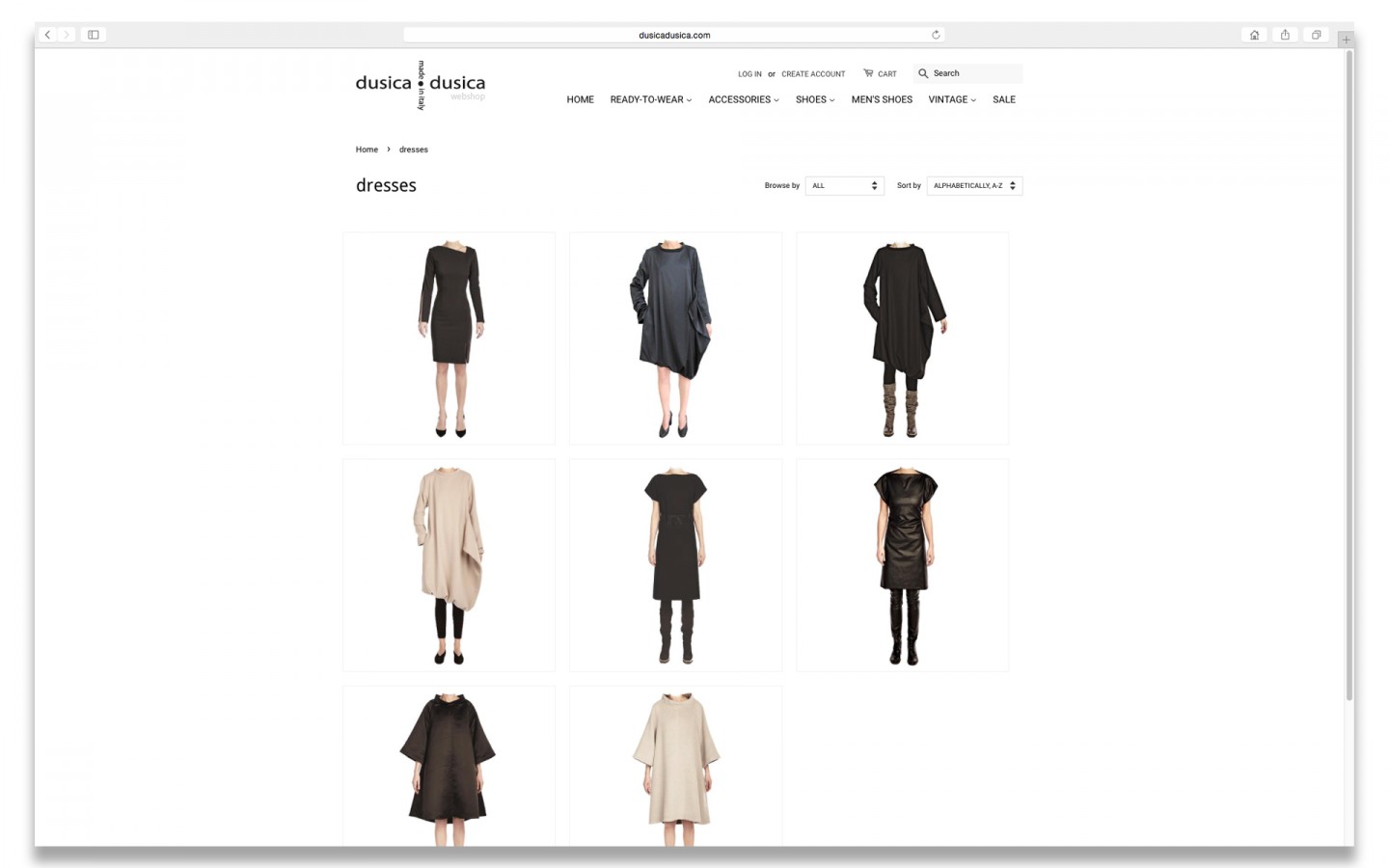1389x868 pixels.
Task: Open the Browse by ALL dropdown
Action: [x=844, y=185]
